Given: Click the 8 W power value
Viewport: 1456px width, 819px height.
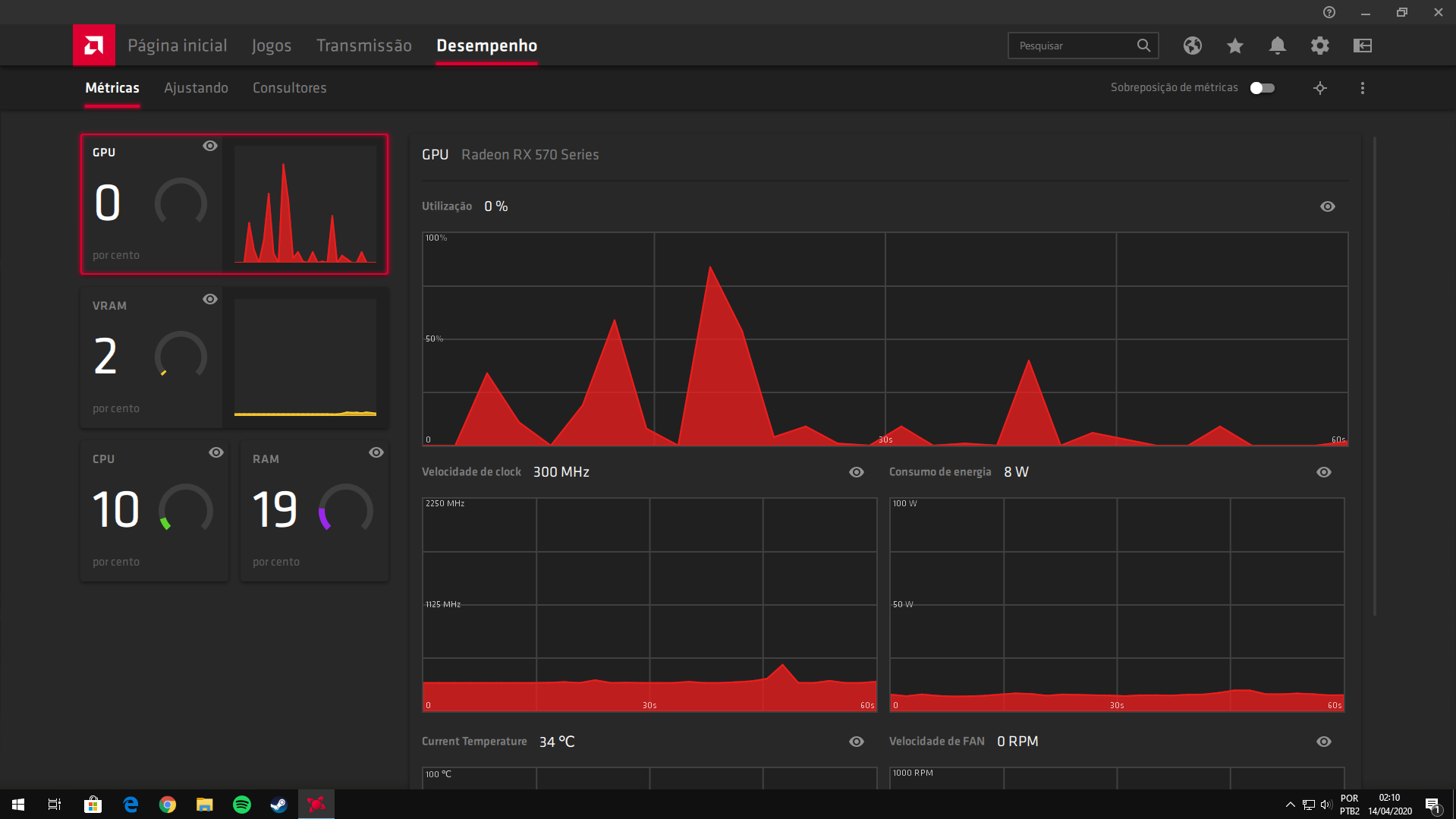Looking at the screenshot, I should point(1016,472).
